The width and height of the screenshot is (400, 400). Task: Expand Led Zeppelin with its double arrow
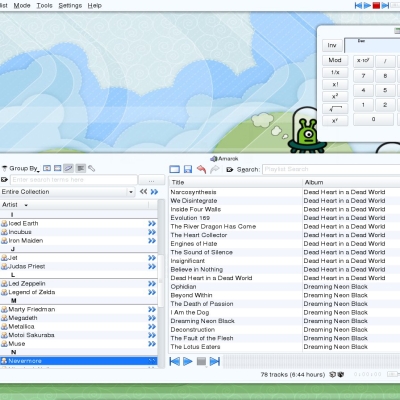click(152, 284)
